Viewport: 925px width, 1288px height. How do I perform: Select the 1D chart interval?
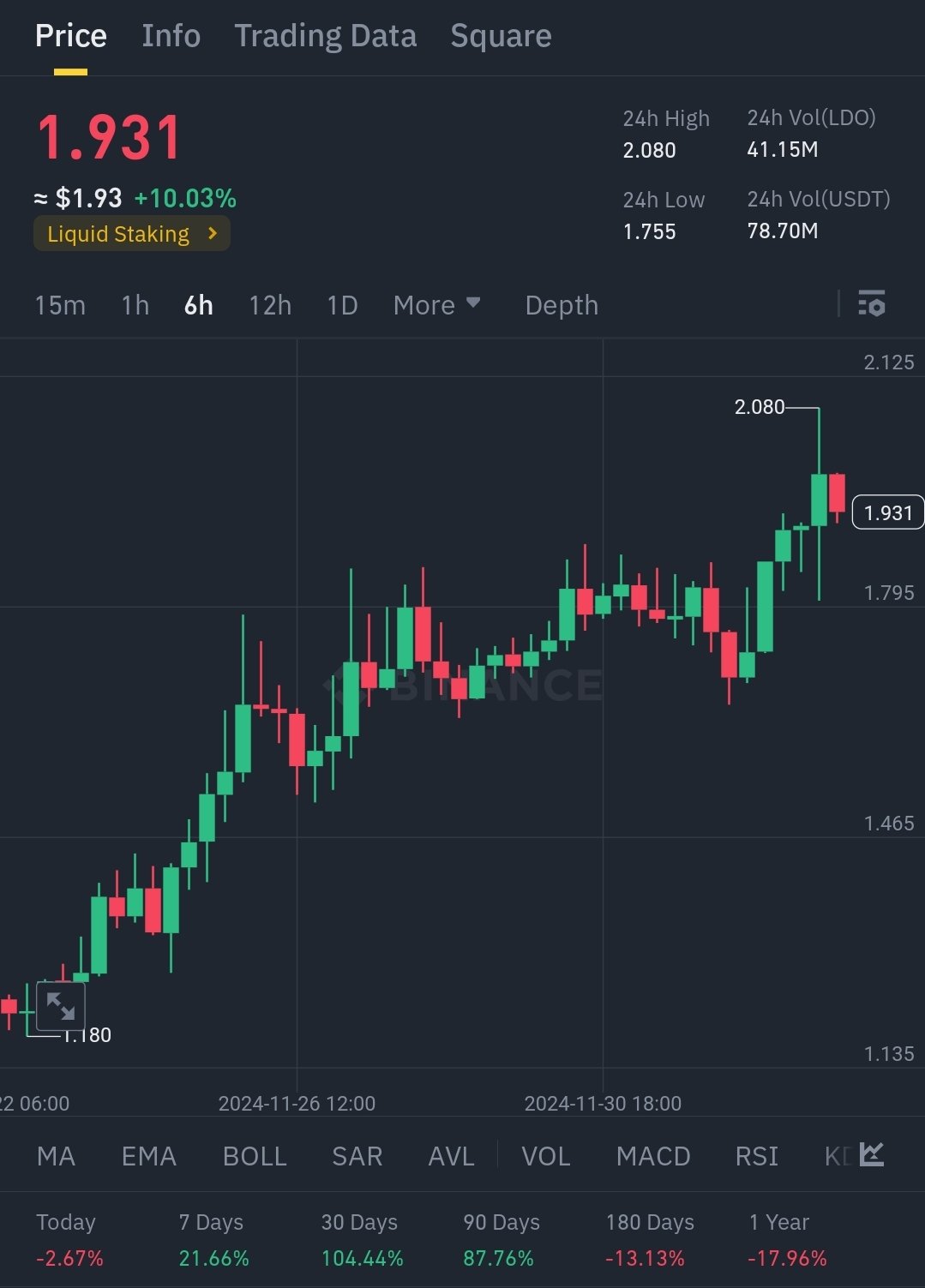[342, 305]
